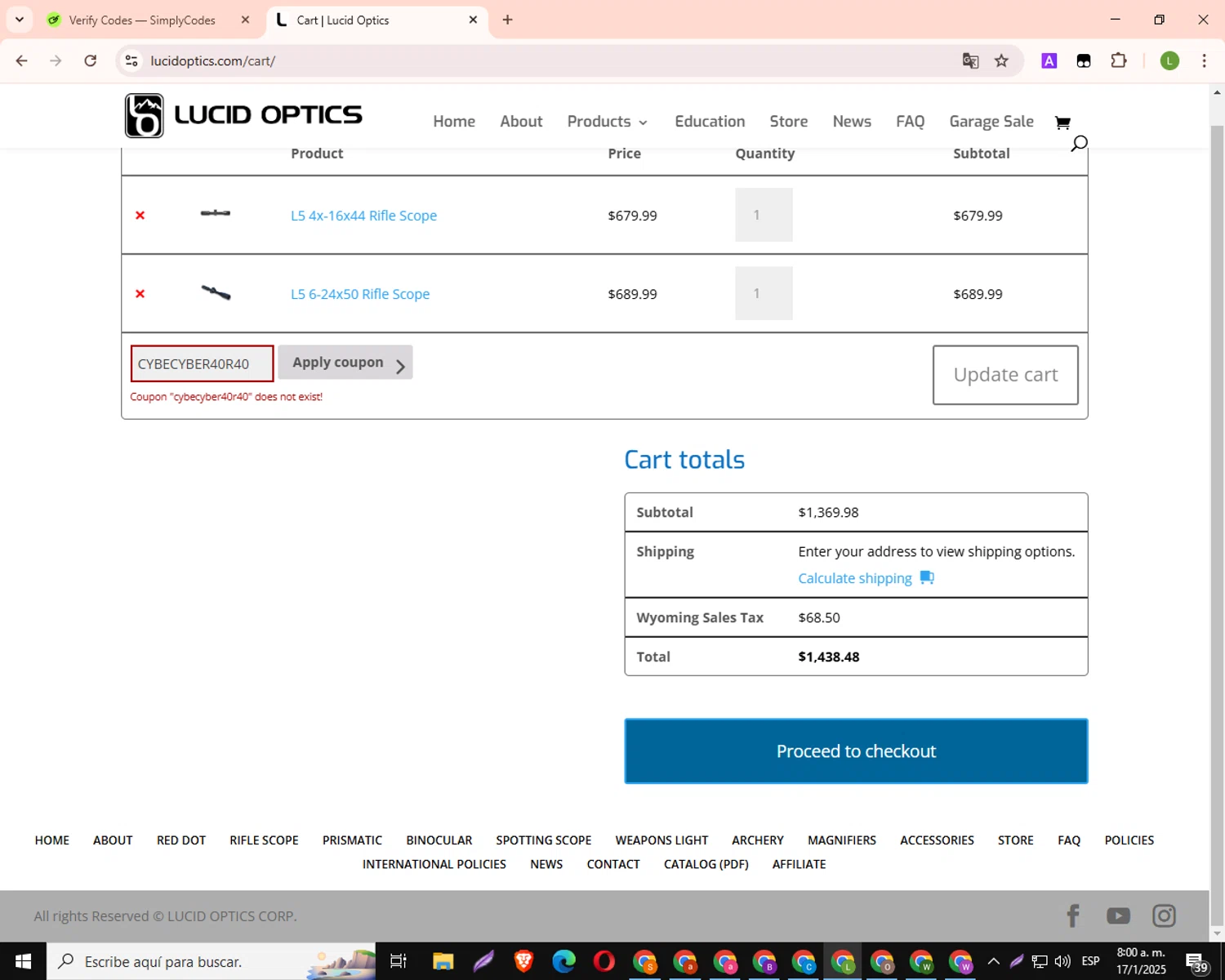Open File Explorer from taskbar
Viewport: 1225px width, 980px height.
[443, 961]
